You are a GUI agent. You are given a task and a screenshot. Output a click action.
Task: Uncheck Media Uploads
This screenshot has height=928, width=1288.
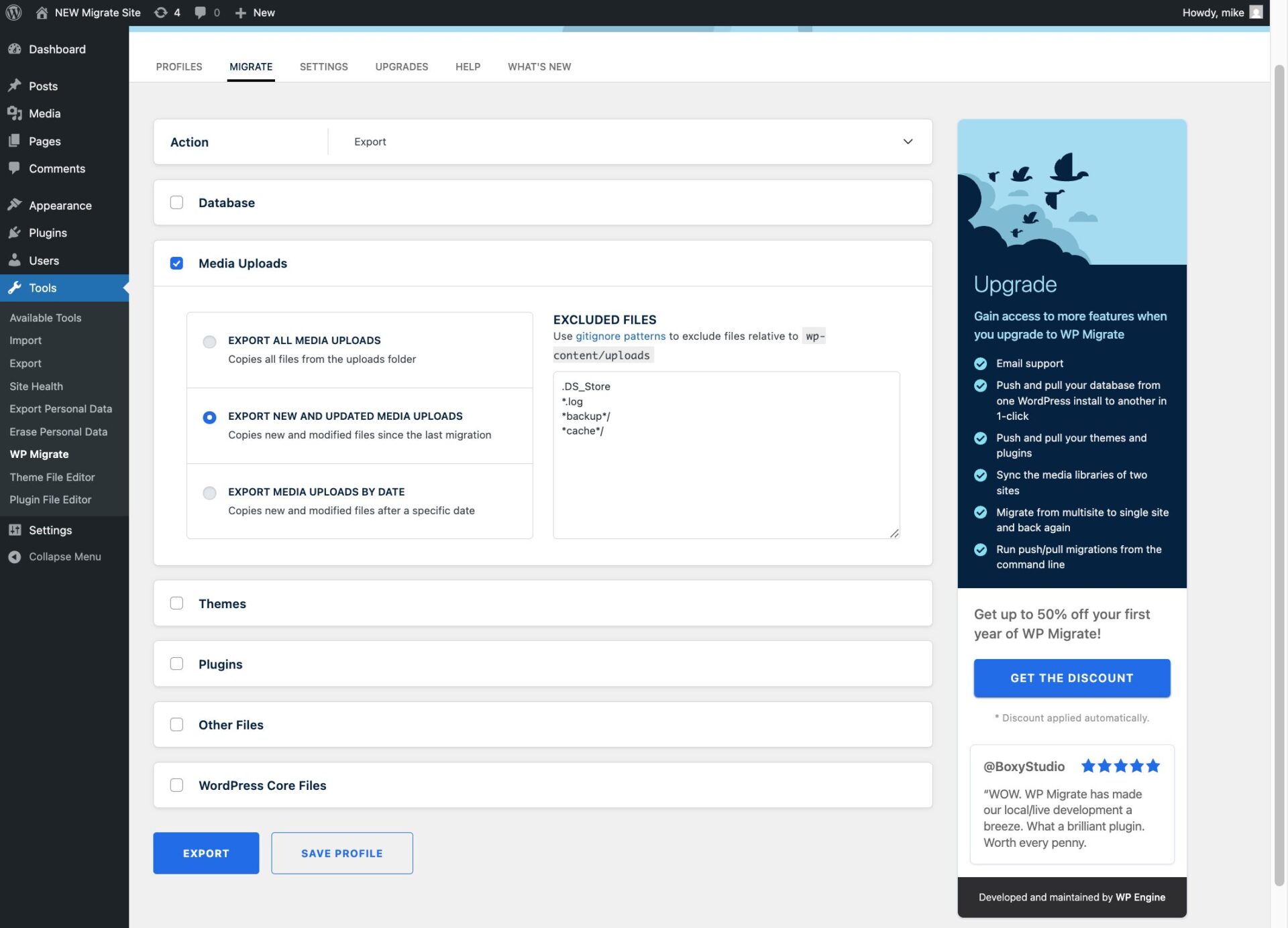[x=176, y=263]
